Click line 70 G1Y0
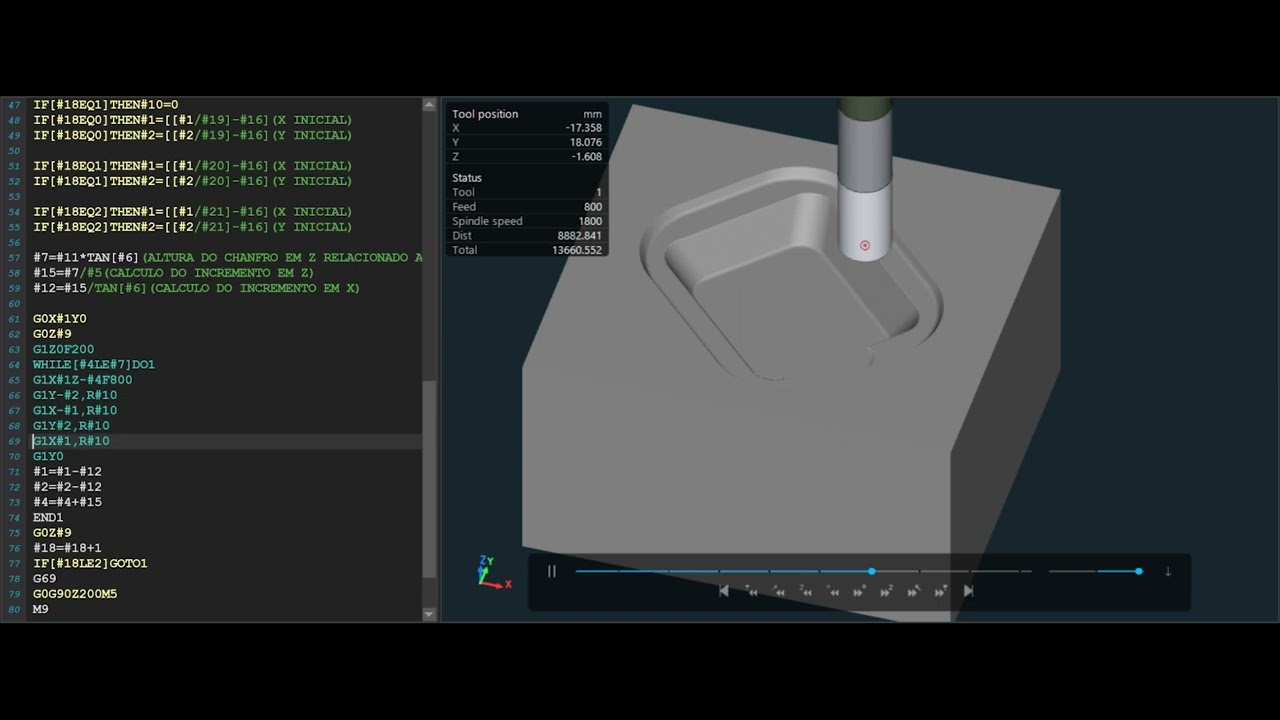The width and height of the screenshot is (1280, 720). pos(48,456)
